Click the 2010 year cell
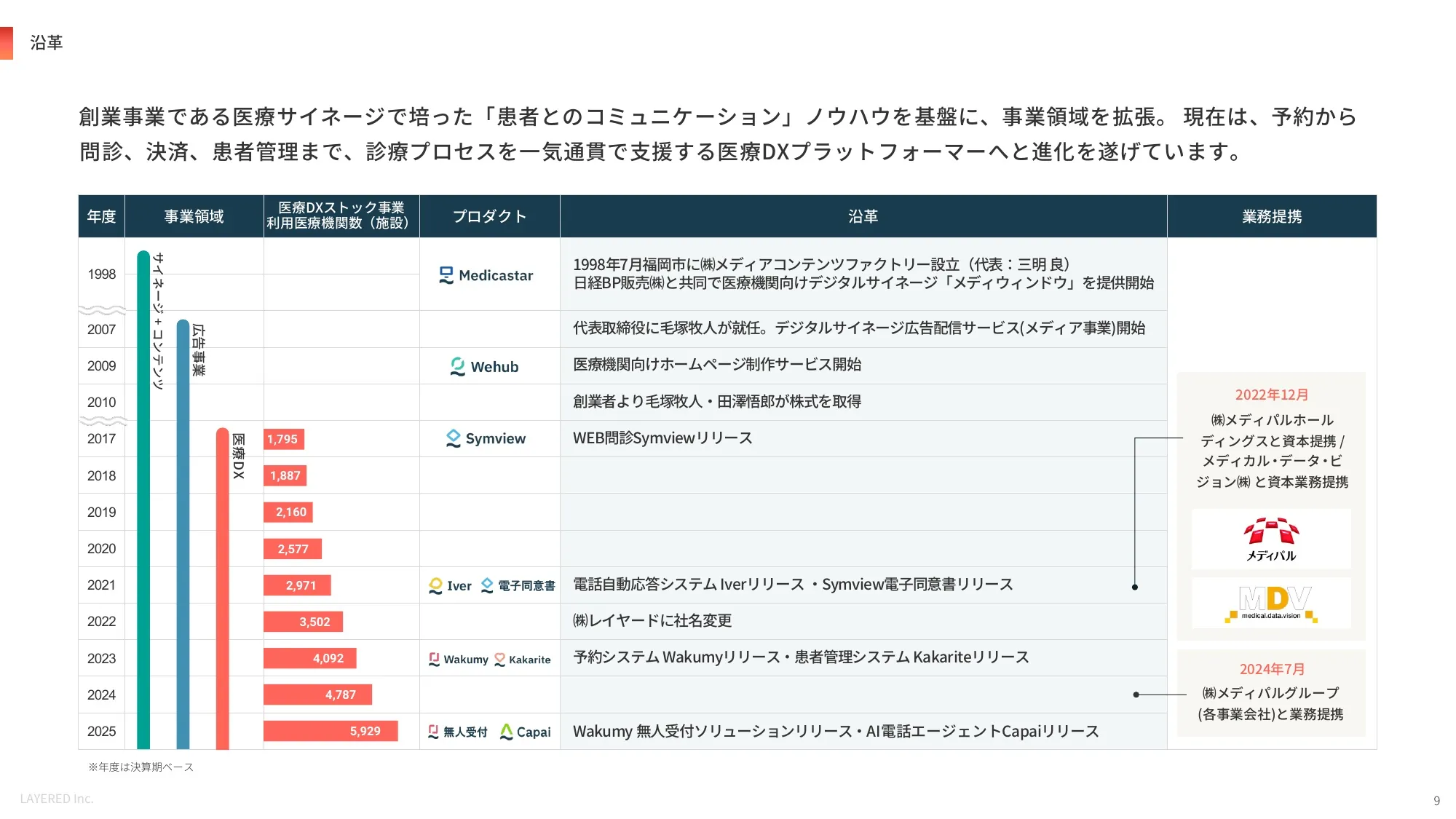 coord(102,403)
